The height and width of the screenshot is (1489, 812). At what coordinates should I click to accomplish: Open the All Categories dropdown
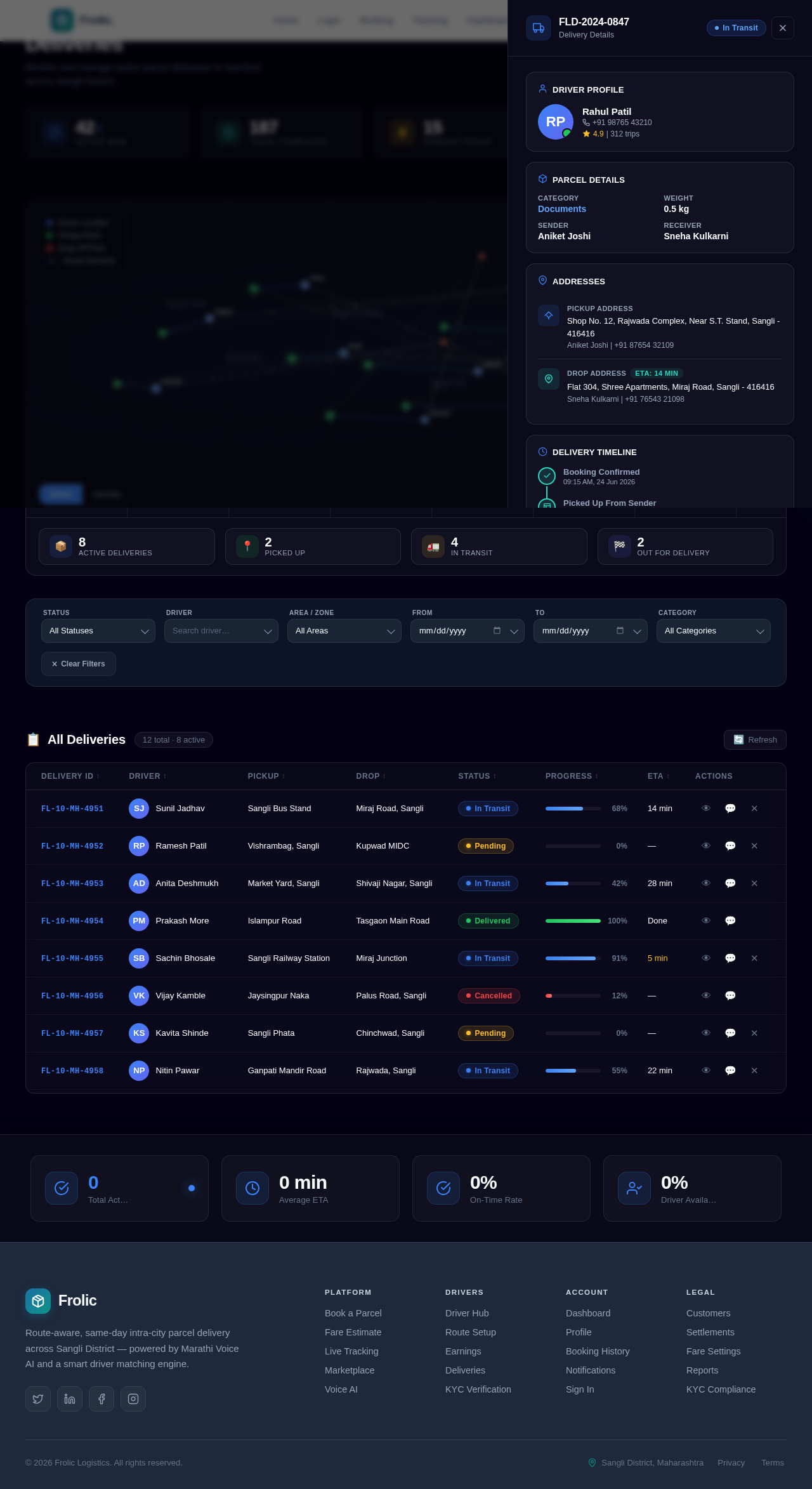(714, 631)
